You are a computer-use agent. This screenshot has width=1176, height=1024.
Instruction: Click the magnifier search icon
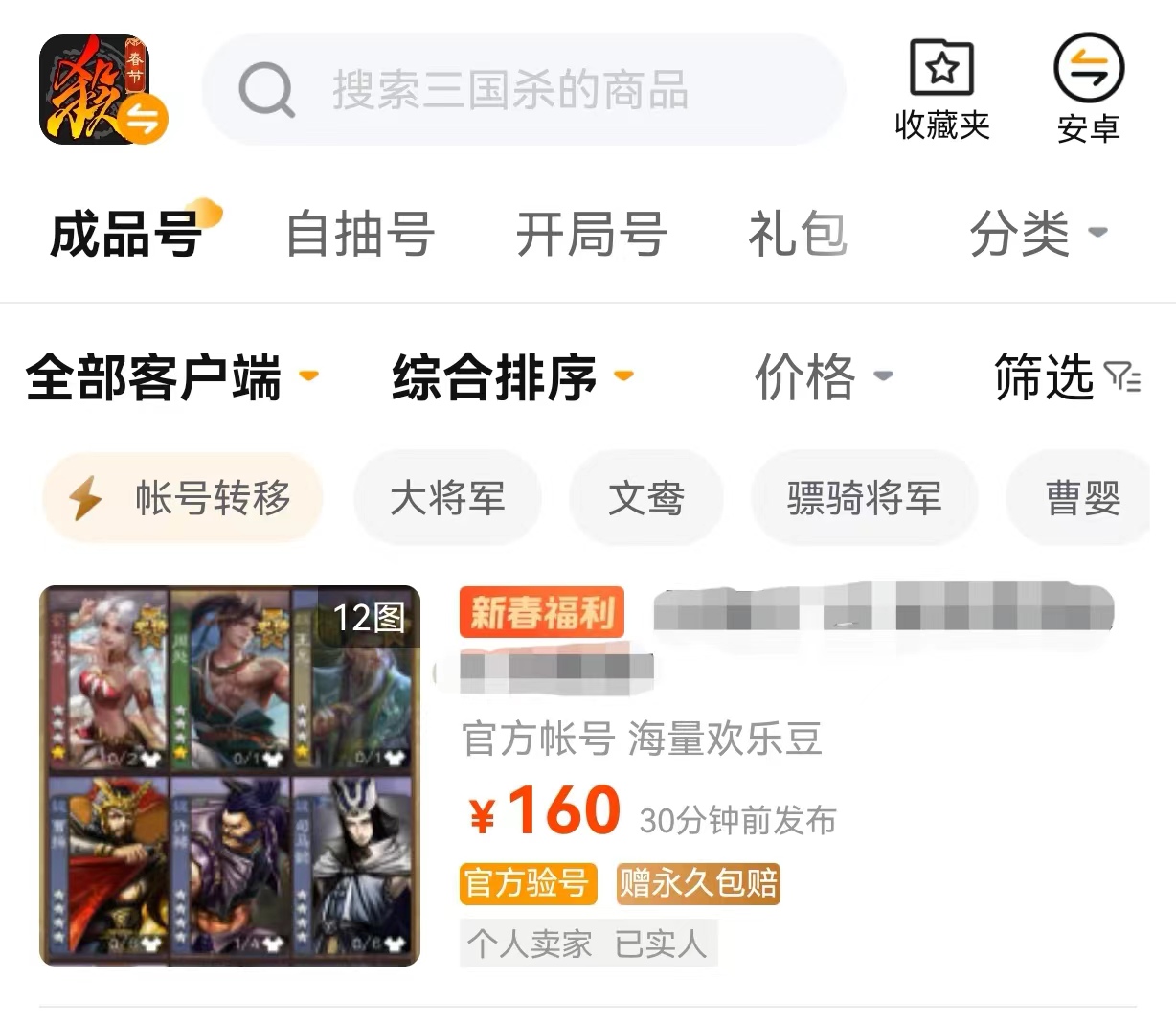266,90
